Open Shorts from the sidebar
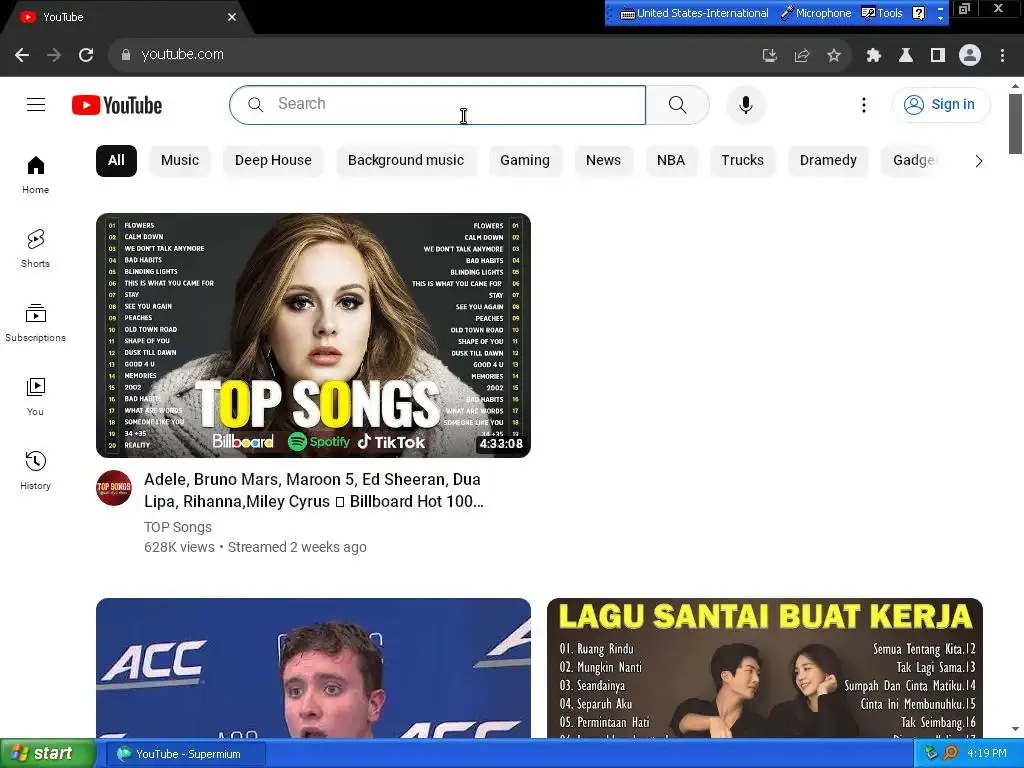 pos(36,249)
